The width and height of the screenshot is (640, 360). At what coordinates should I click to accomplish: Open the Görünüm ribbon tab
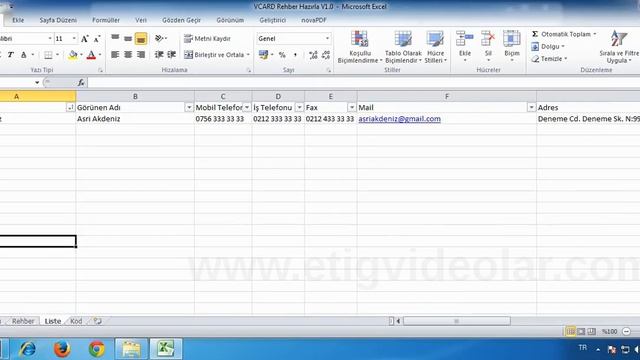(230, 20)
